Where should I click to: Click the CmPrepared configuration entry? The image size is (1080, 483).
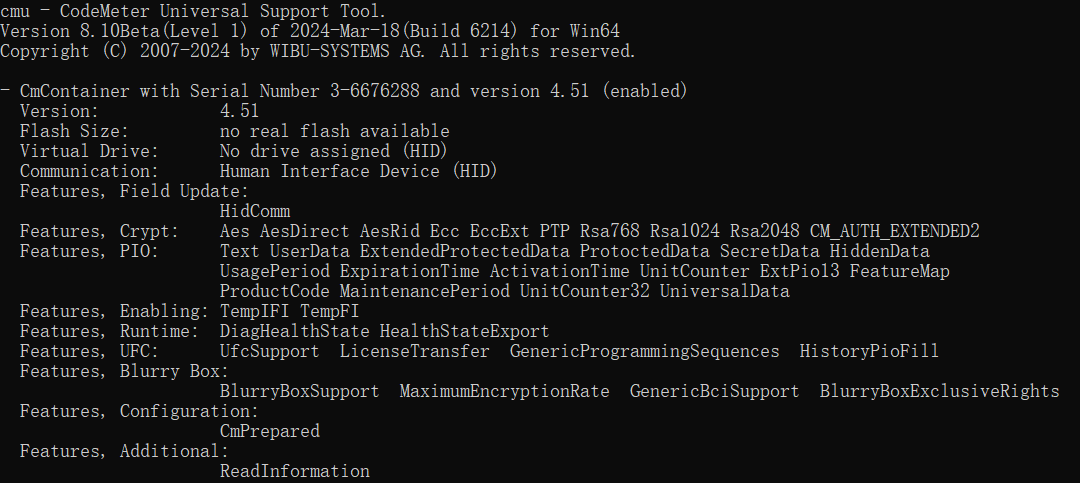270,431
